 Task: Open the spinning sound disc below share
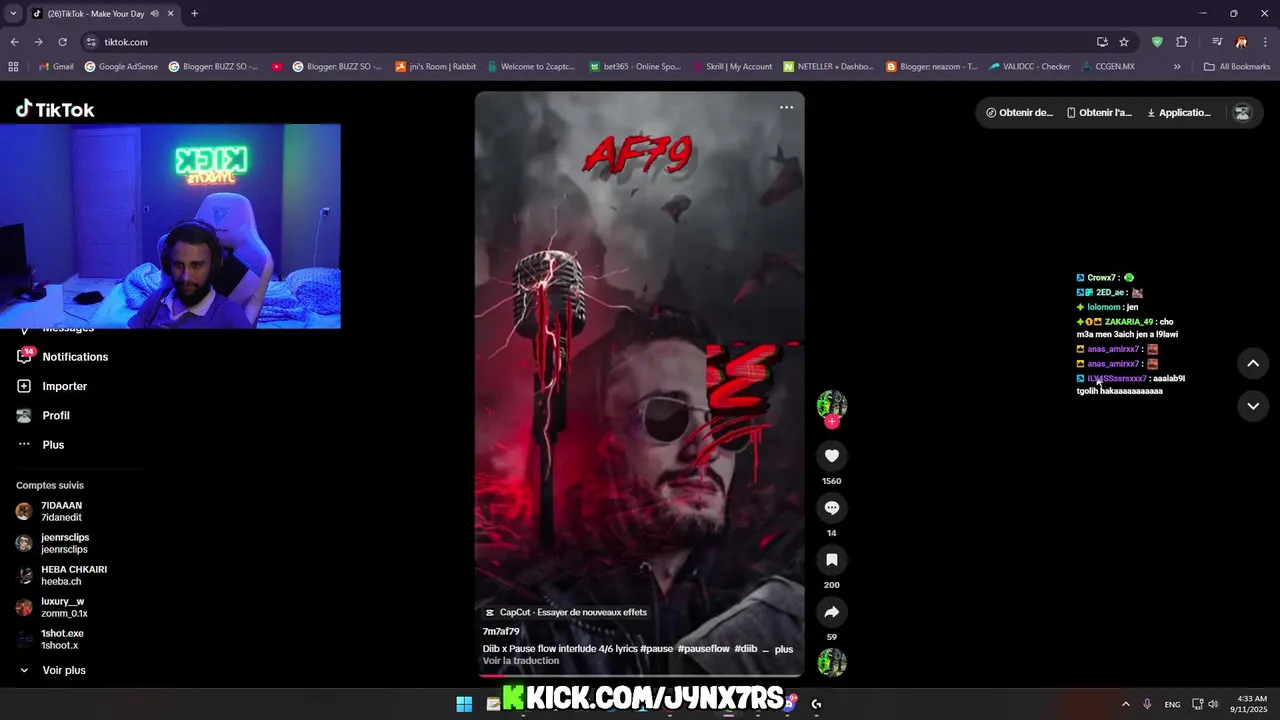click(x=832, y=662)
